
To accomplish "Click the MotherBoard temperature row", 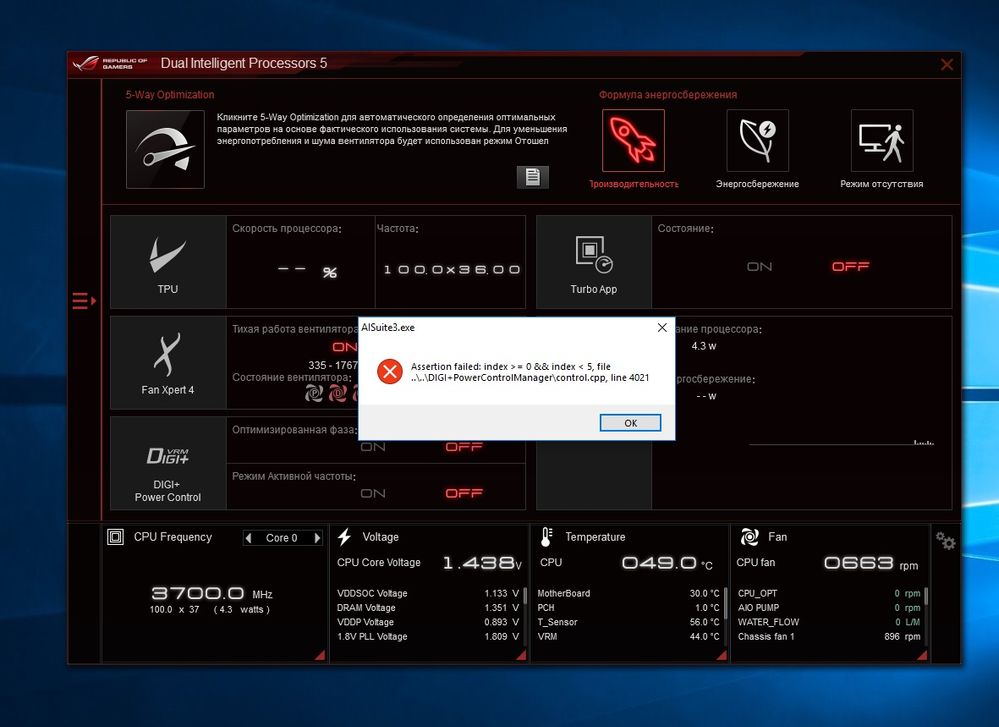I will [x=628, y=593].
